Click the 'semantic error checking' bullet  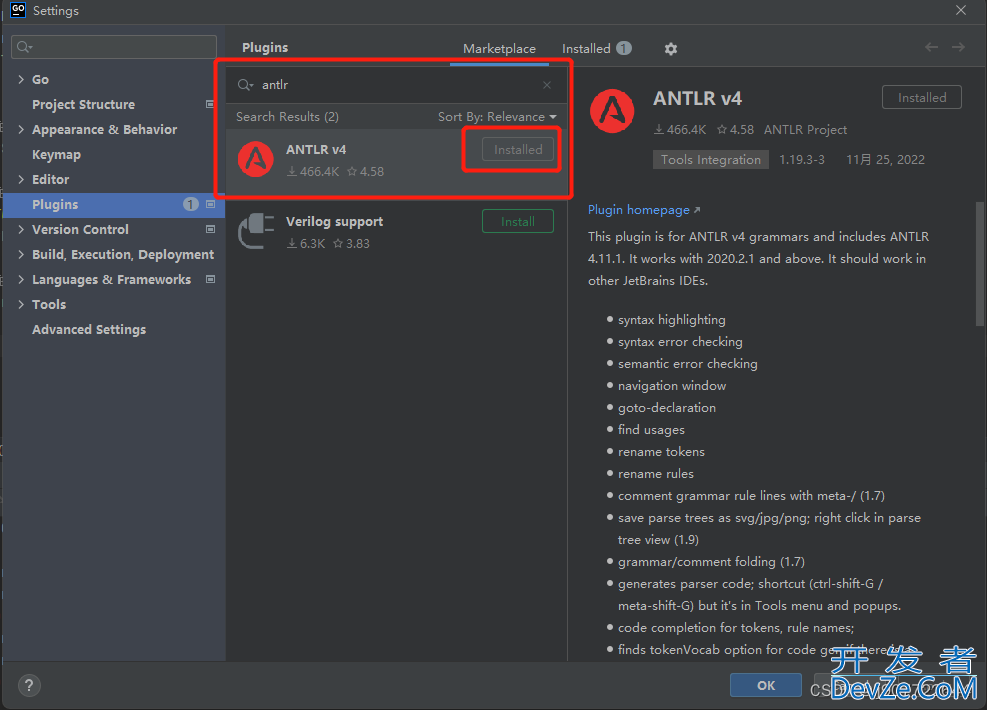pos(687,364)
